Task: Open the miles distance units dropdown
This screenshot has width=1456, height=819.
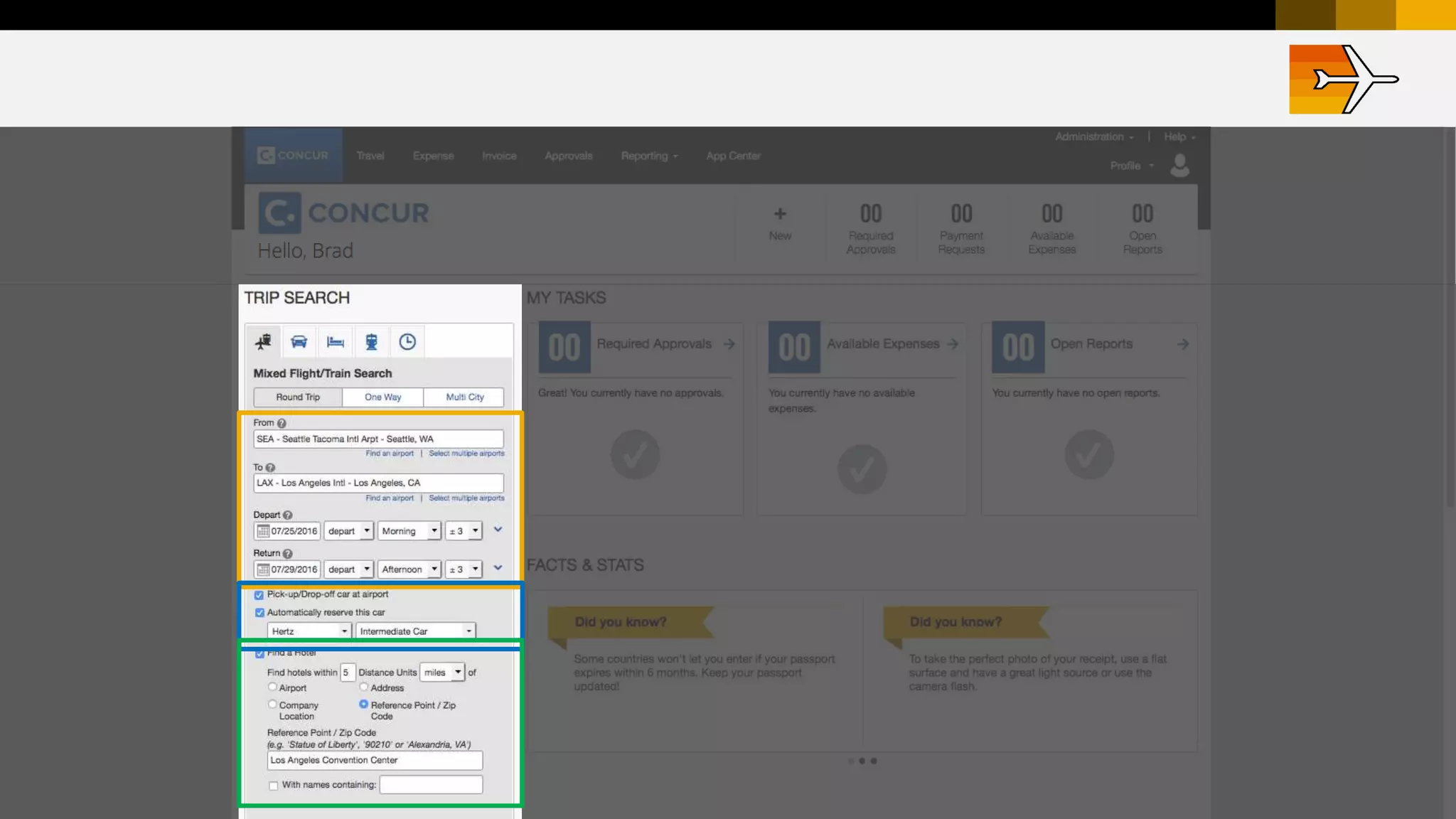Action: tap(442, 673)
